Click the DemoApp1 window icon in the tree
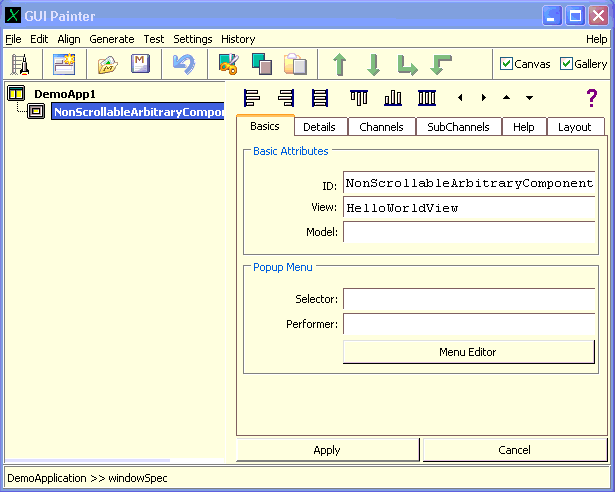 (16, 93)
